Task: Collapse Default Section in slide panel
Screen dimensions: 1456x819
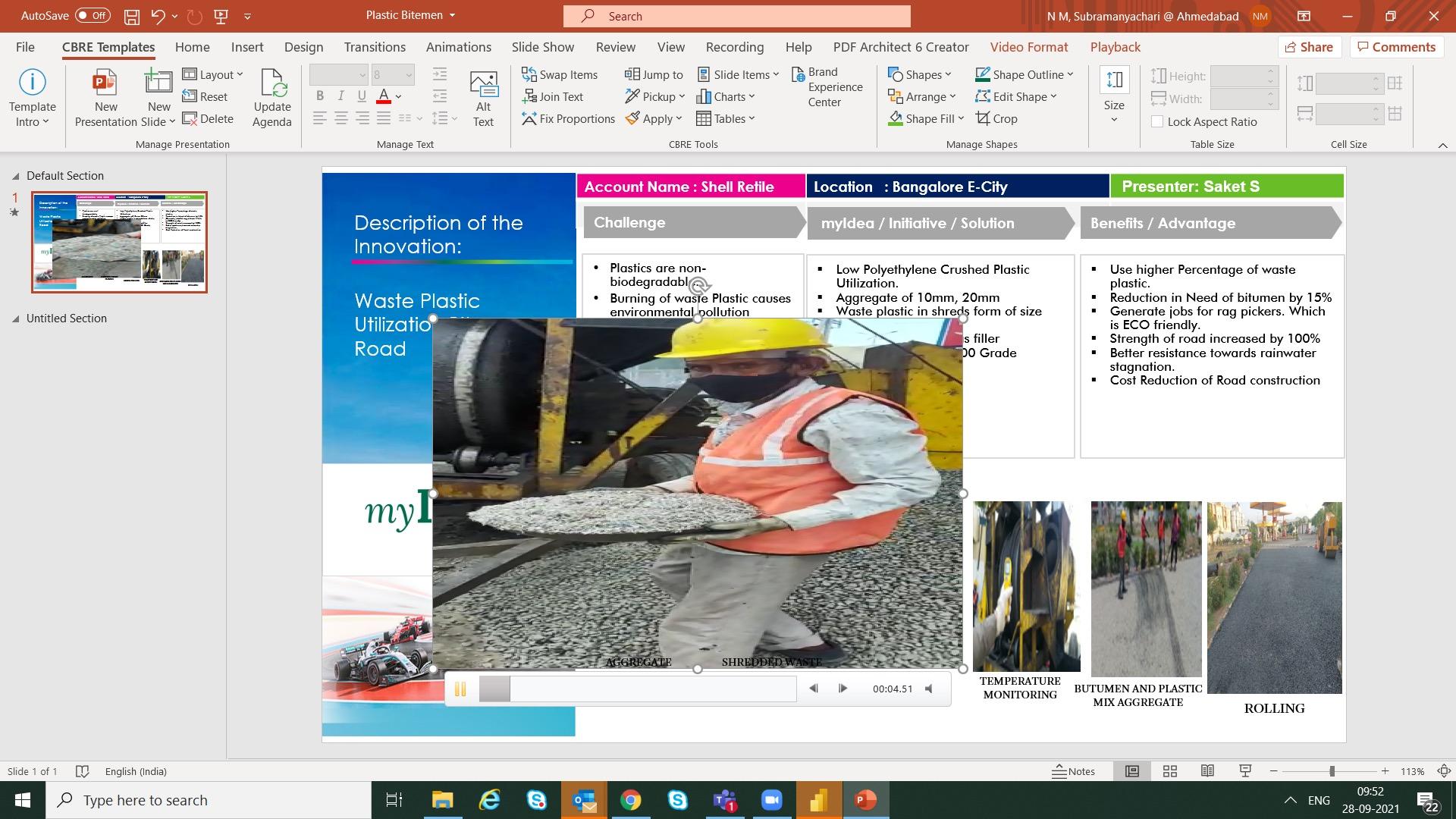Action: [x=15, y=176]
